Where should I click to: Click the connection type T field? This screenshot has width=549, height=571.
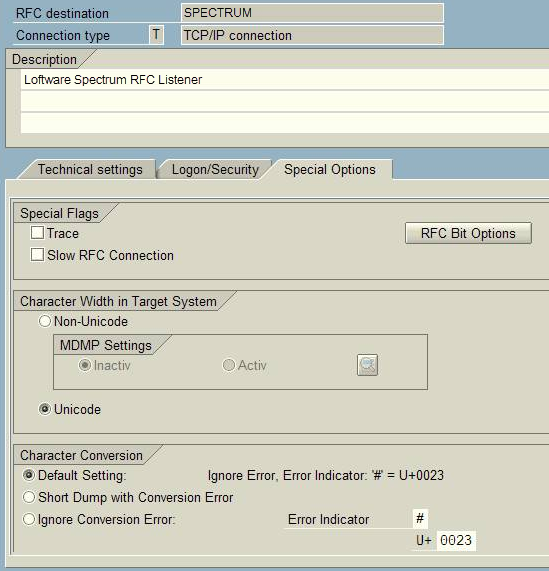pyautogui.click(x=156, y=35)
